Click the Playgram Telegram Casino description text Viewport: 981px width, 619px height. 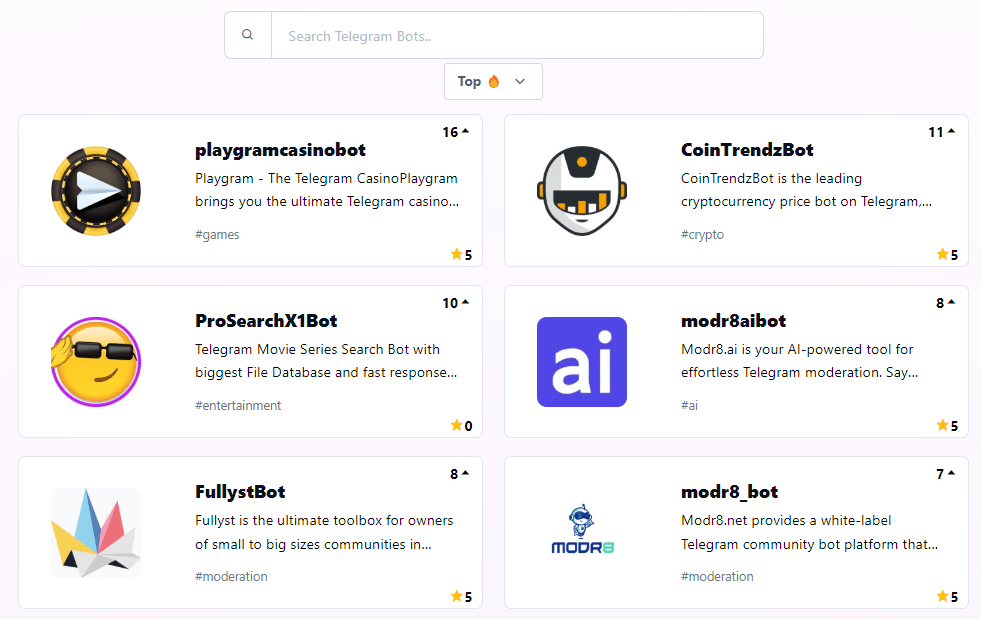327,190
